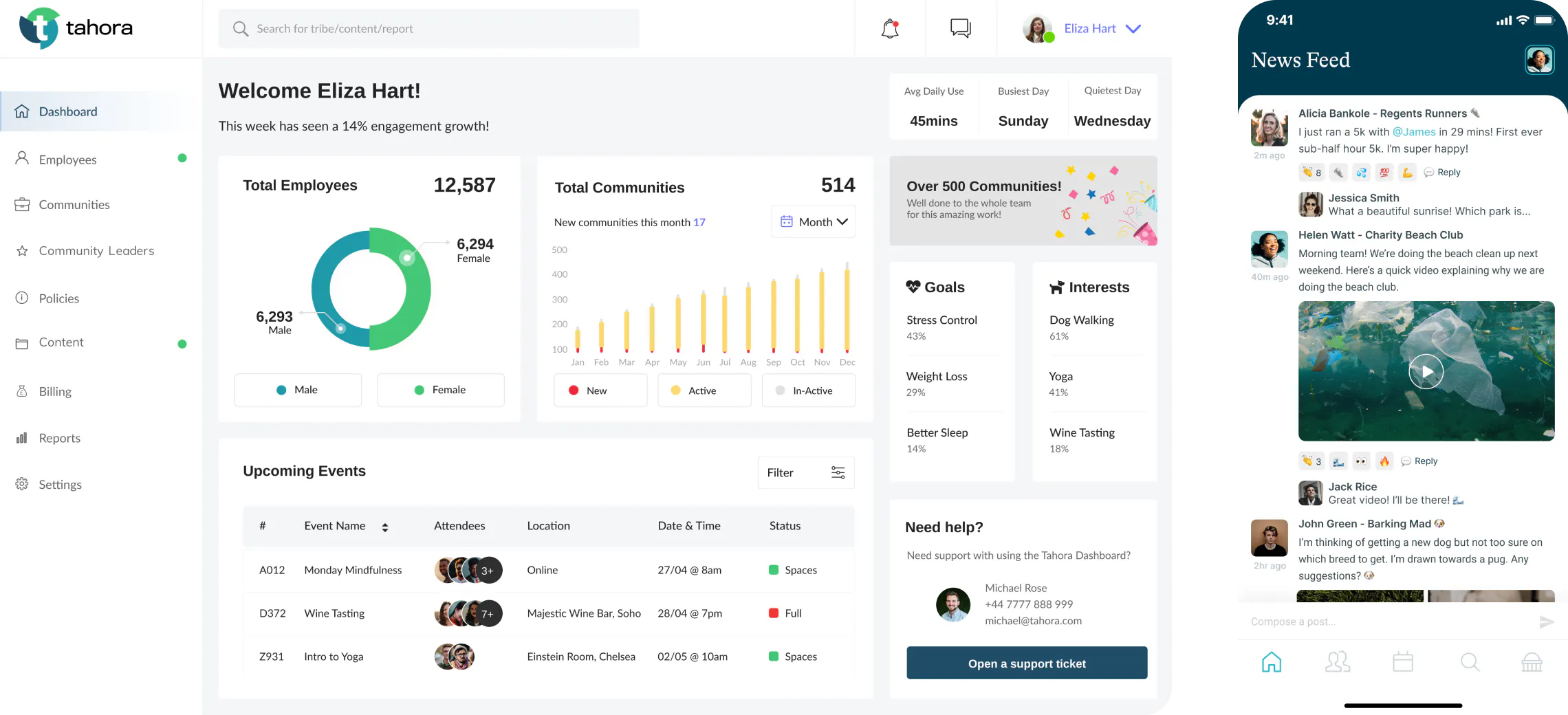Toggle the In-Active communities legend
Viewport: 1568px width, 715px height.
coord(808,390)
